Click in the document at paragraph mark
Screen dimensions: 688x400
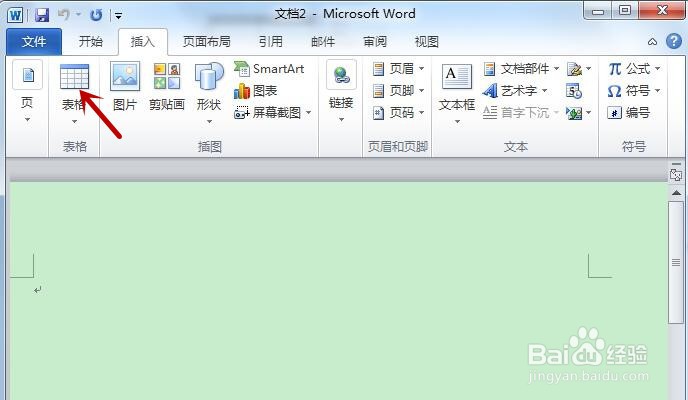click(38, 289)
